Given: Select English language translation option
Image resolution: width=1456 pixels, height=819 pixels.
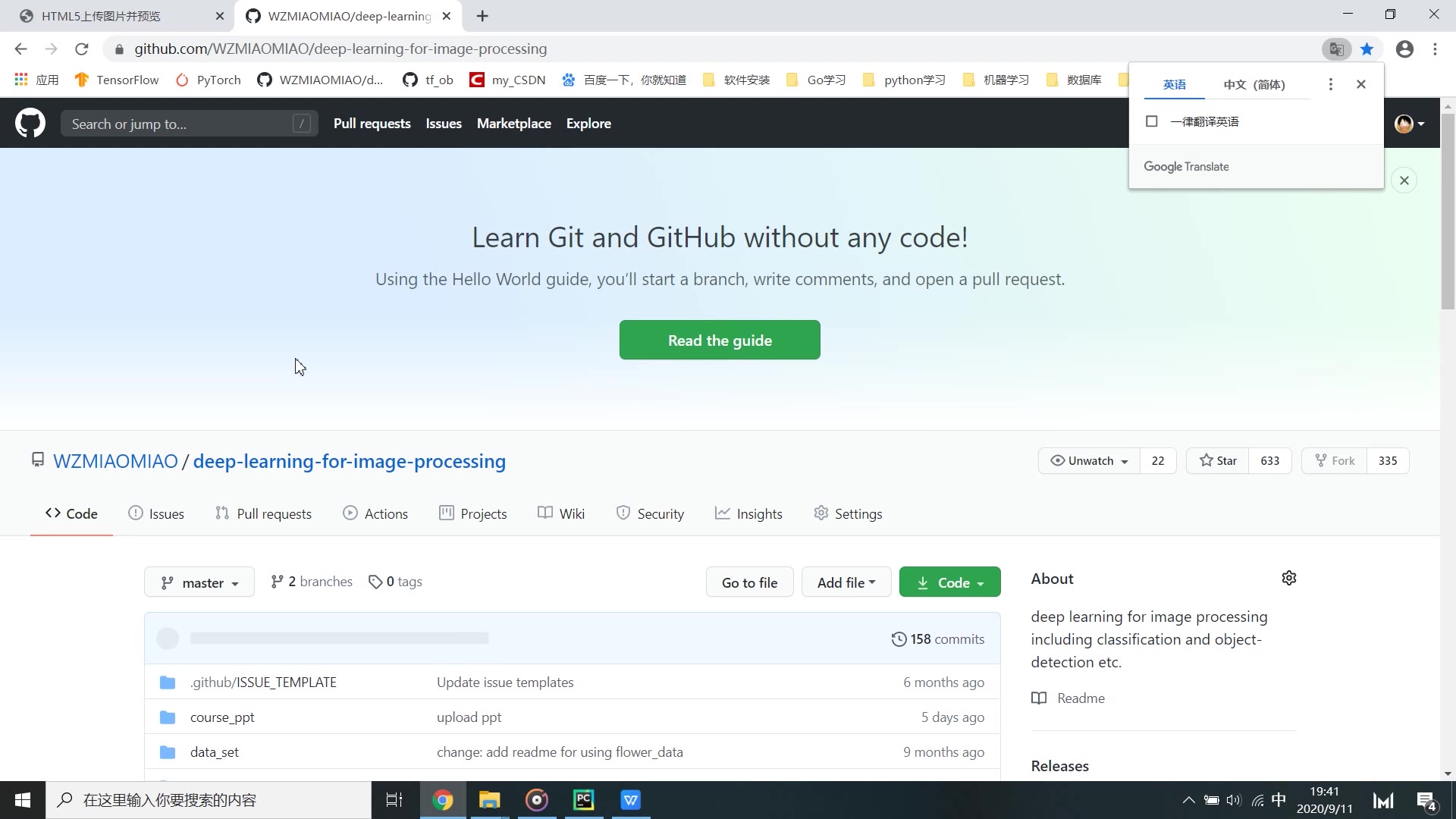Looking at the screenshot, I should click(1175, 83).
